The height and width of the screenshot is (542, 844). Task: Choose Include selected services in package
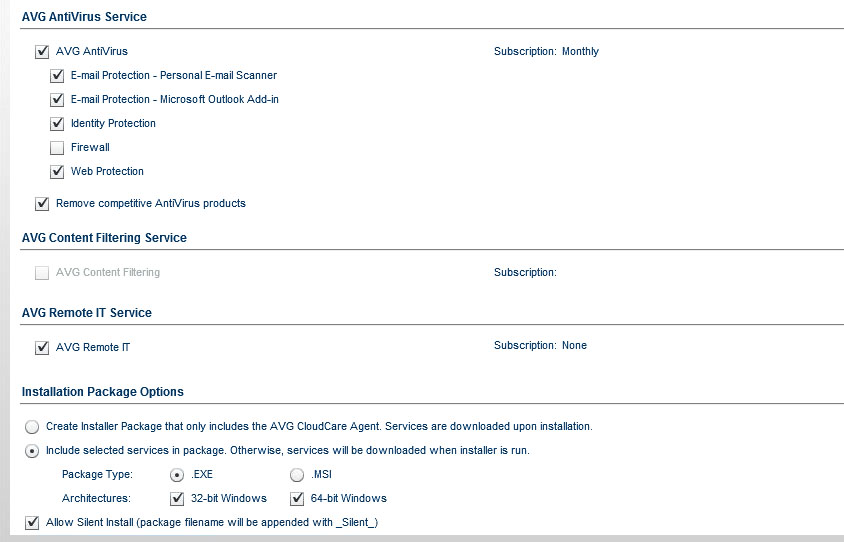coord(32,450)
